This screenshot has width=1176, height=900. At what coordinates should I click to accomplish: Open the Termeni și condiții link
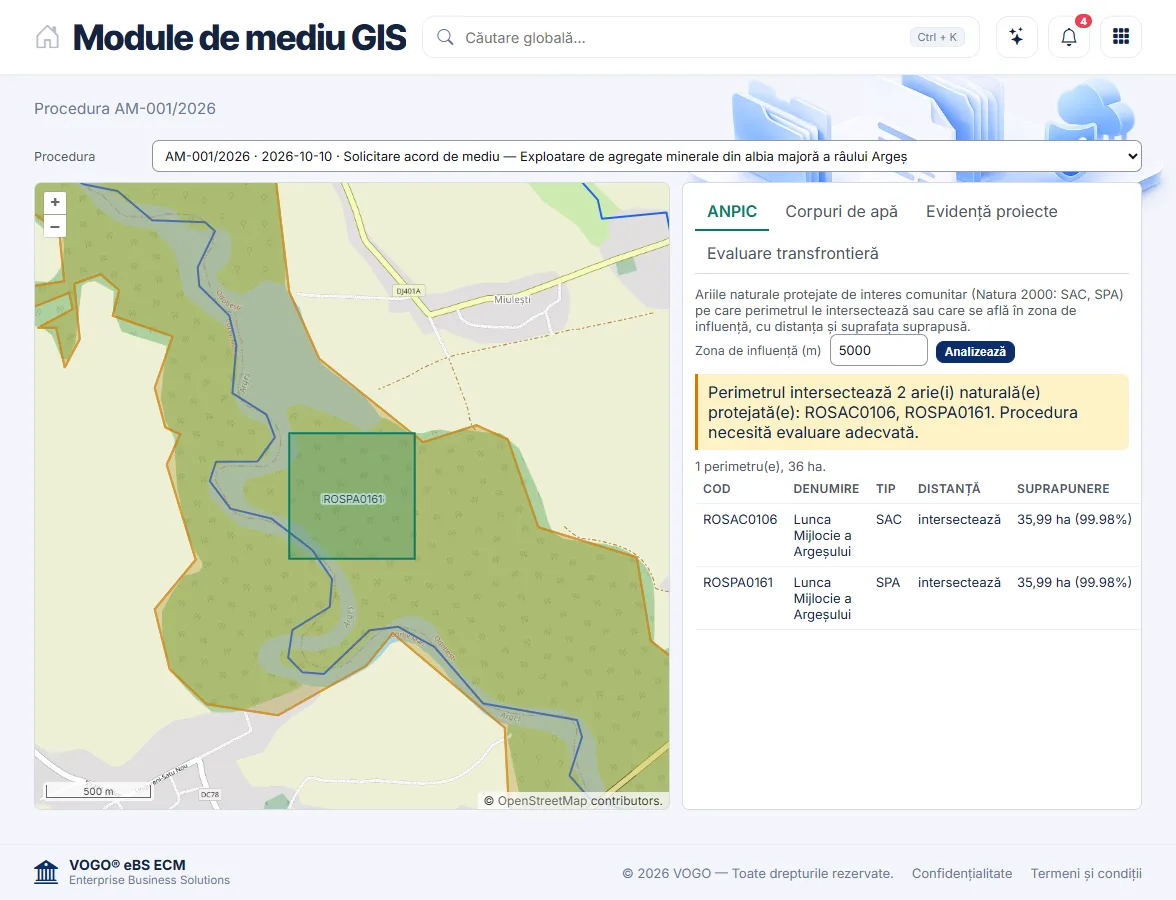tap(1086, 873)
